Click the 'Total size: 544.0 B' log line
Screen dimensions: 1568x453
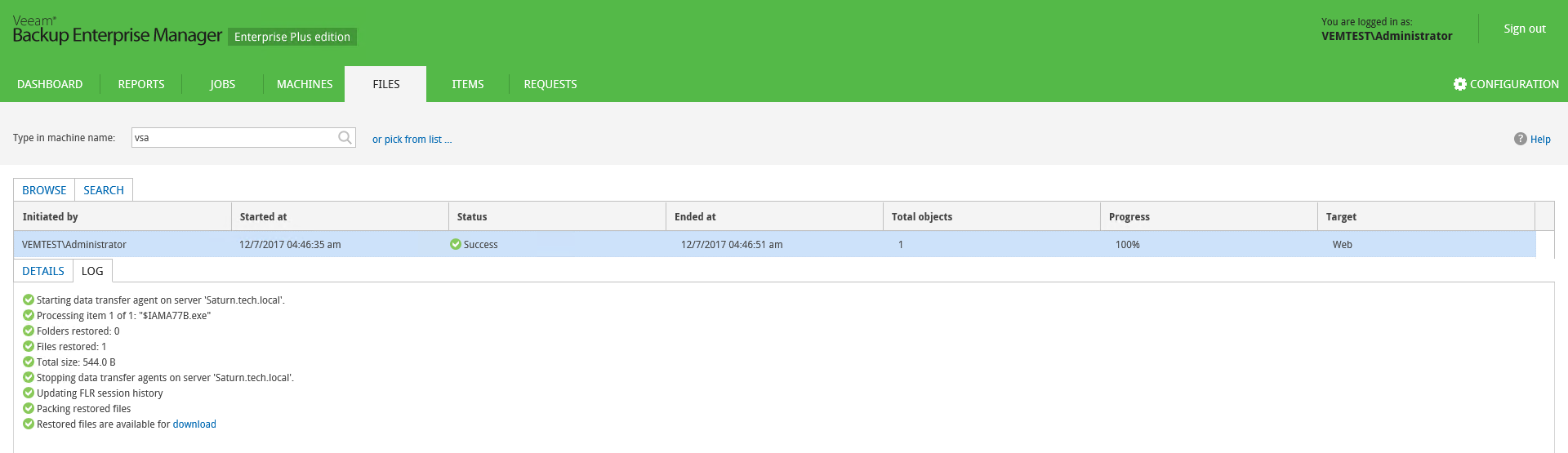coord(76,362)
